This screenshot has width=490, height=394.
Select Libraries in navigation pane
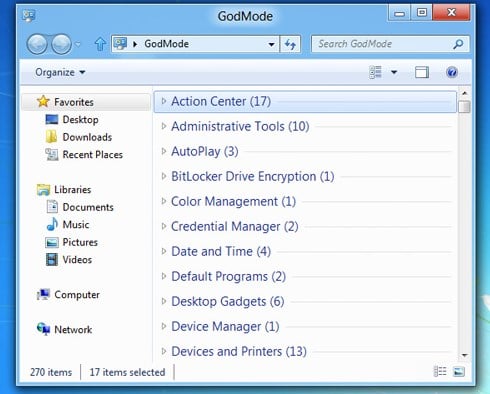click(73, 190)
